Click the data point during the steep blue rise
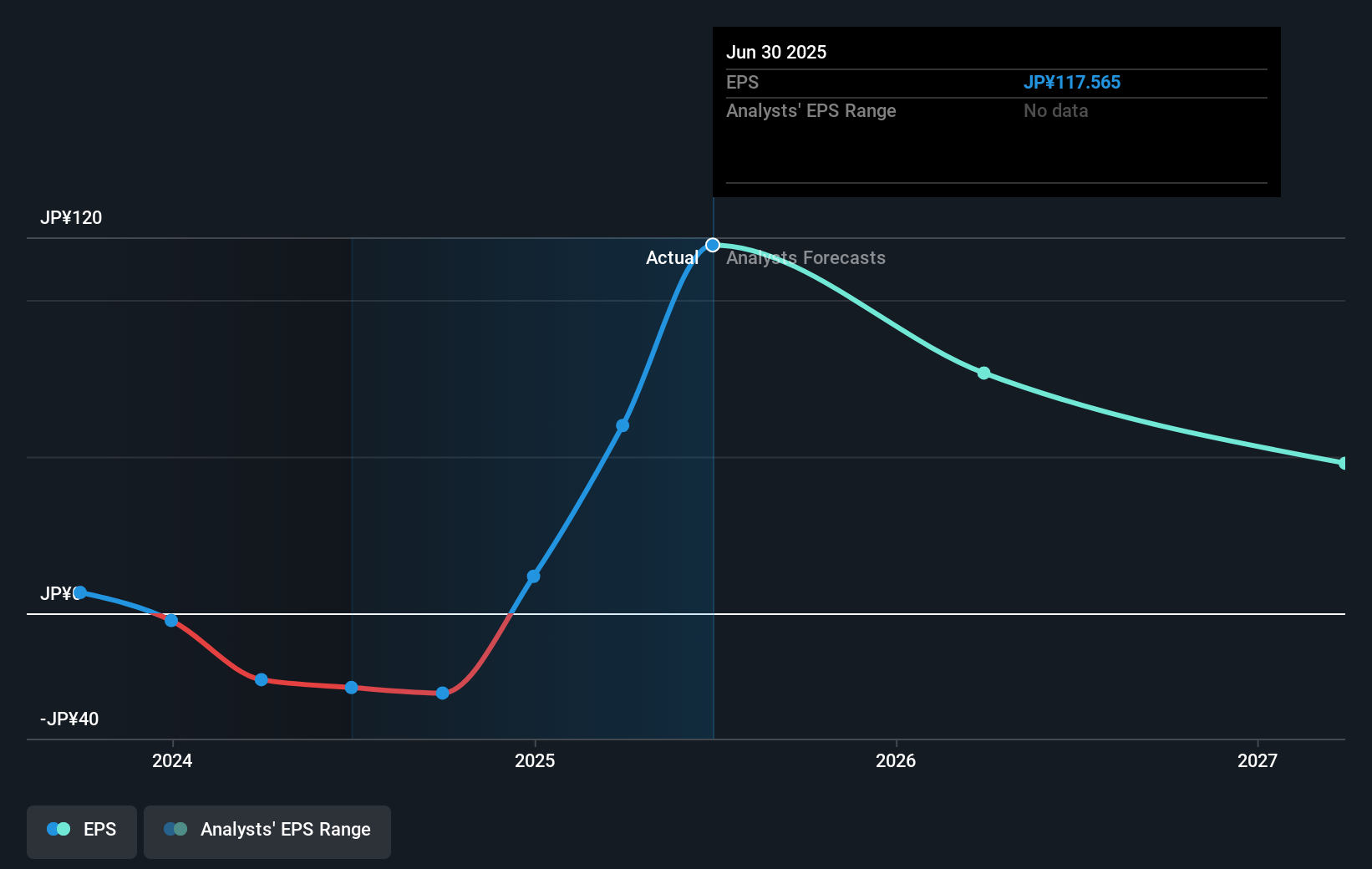Image resolution: width=1372 pixels, height=869 pixels. [622, 425]
